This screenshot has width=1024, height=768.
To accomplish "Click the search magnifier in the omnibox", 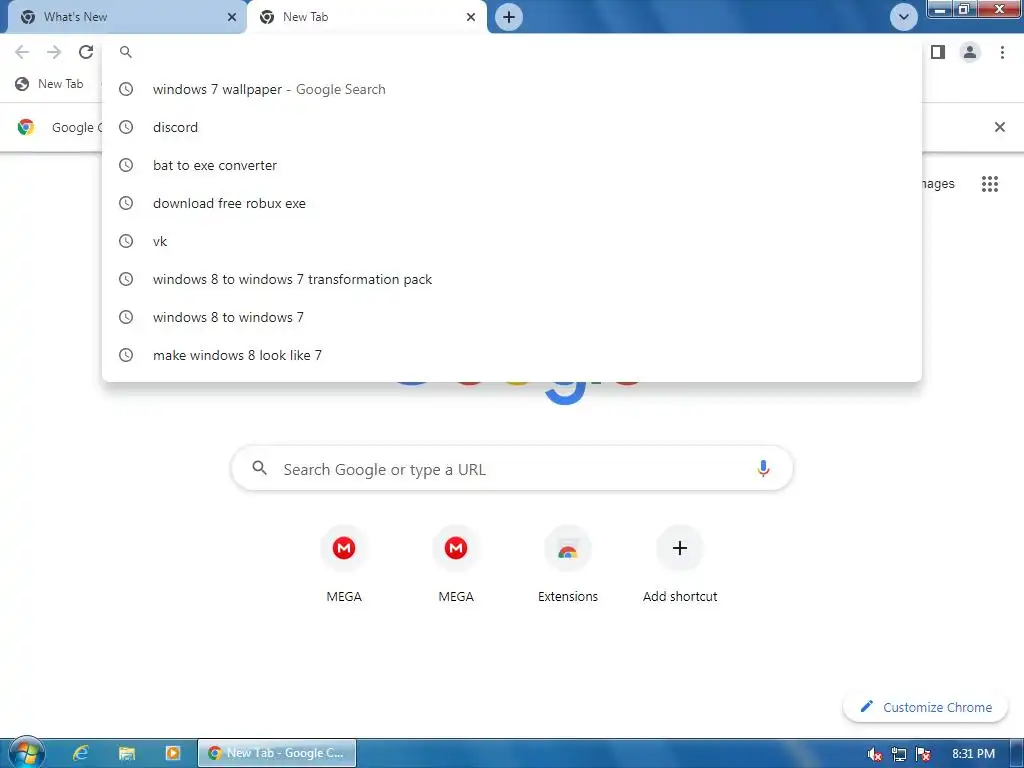I will [126, 52].
